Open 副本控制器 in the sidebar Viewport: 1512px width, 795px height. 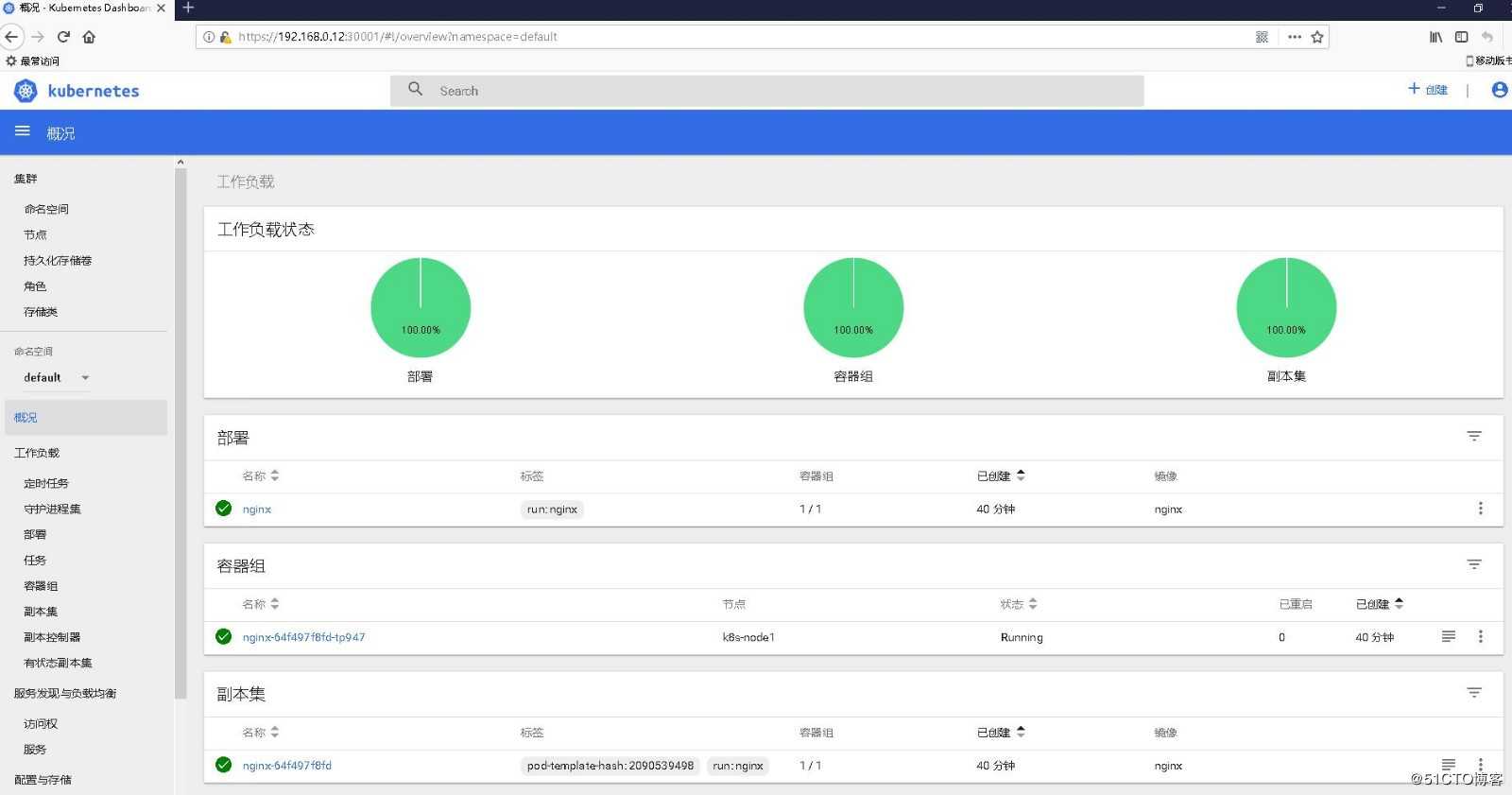(x=52, y=636)
